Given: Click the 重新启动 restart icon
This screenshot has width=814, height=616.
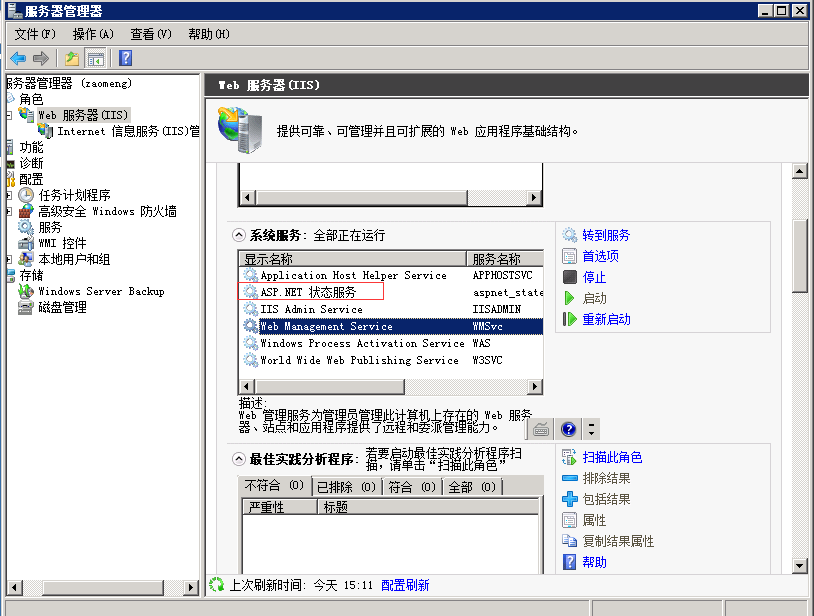Looking at the screenshot, I should pyautogui.click(x=569, y=319).
